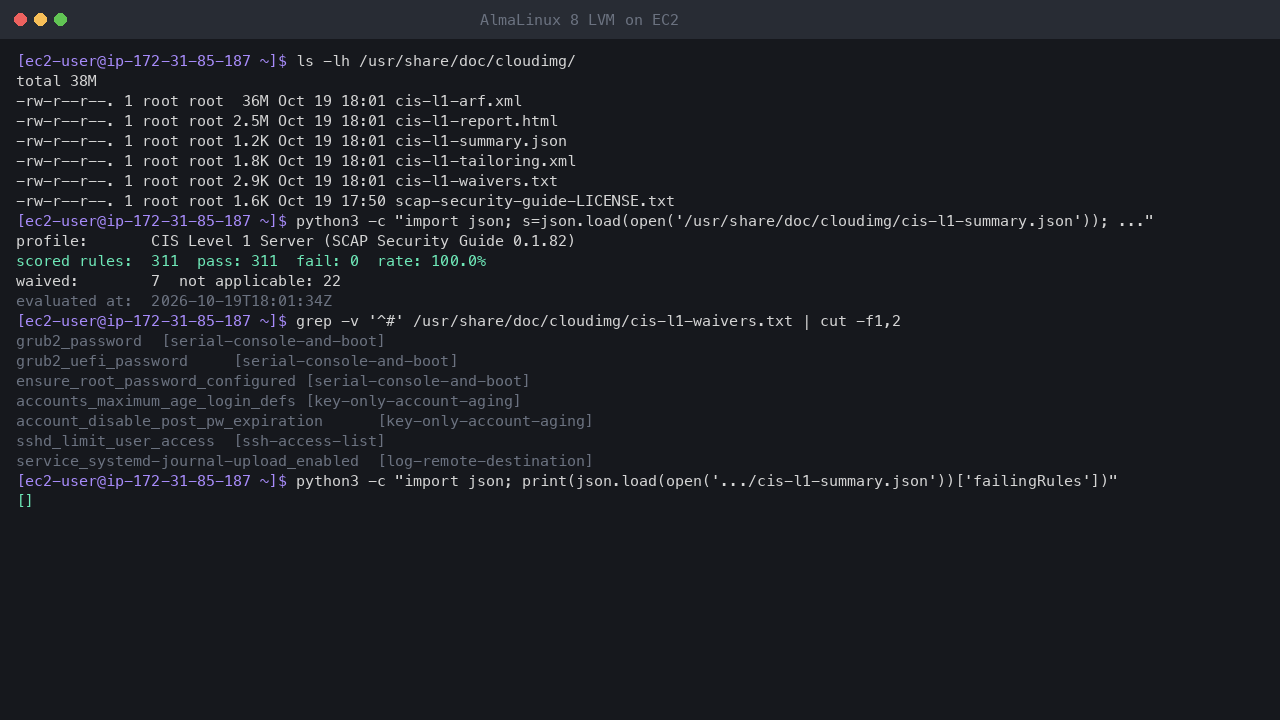Click the 'fail: 0' value
Viewport: 1280px width, 720px height.
[x=327, y=261]
